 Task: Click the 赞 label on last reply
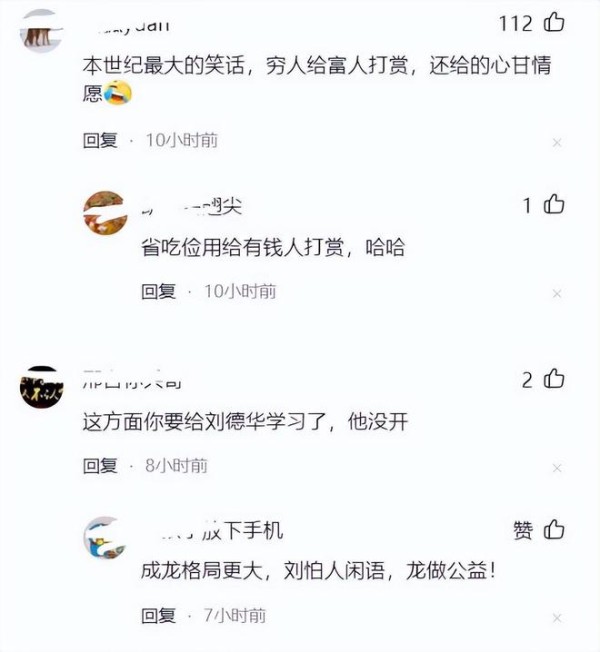pyautogui.click(x=523, y=530)
